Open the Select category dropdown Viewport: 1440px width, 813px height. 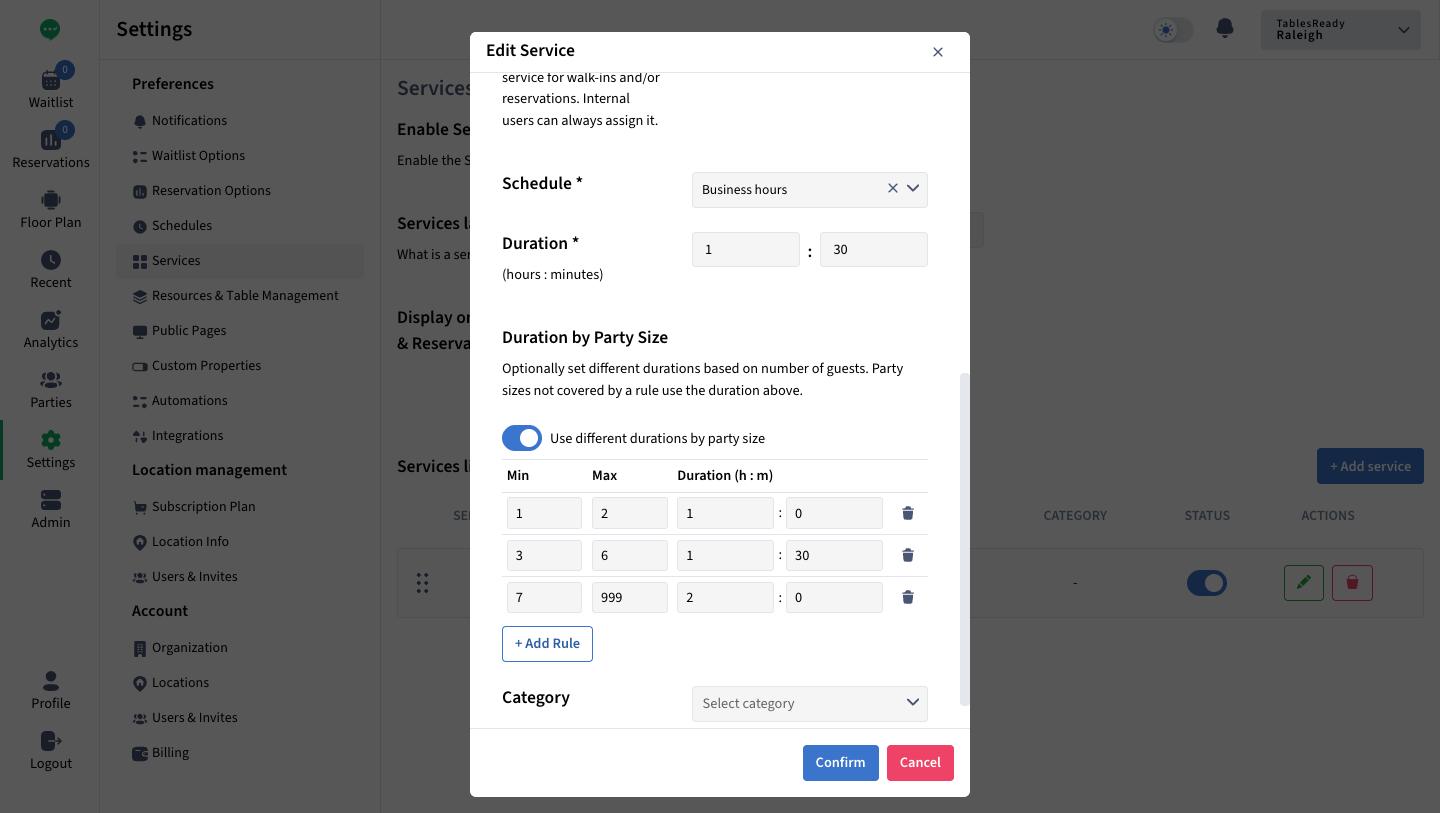pos(810,703)
